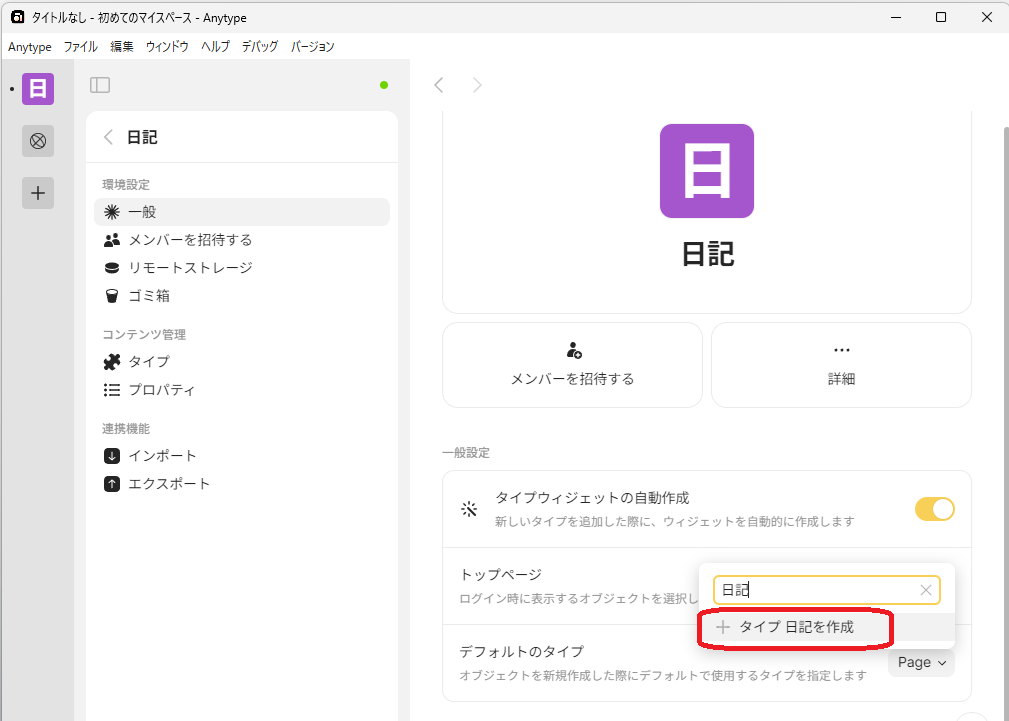
Task: Maximize the Anytype window
Action: [x=941, y=17]
